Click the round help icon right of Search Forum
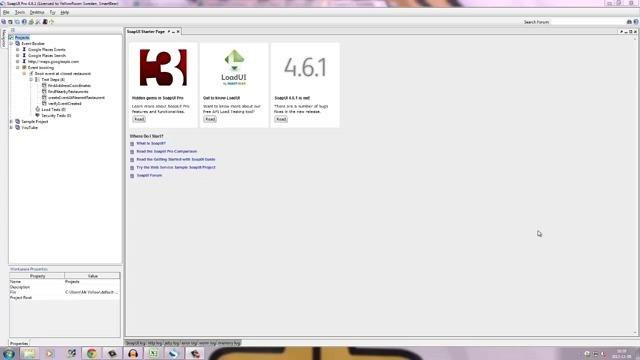 (x=636, y=22)
